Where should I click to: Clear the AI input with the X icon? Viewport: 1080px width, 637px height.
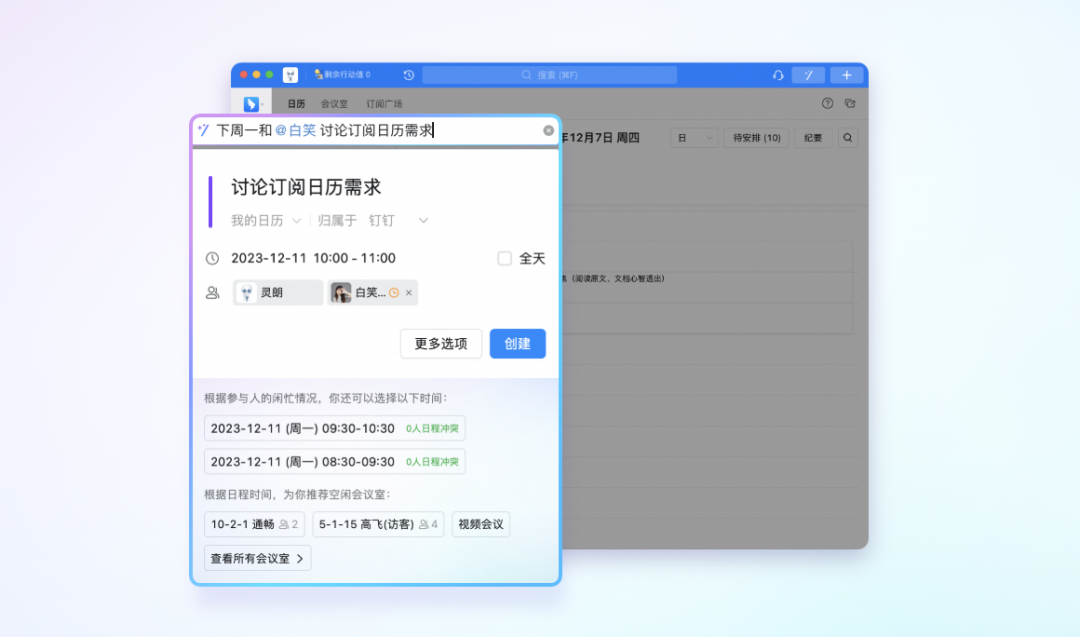[548, 130]
